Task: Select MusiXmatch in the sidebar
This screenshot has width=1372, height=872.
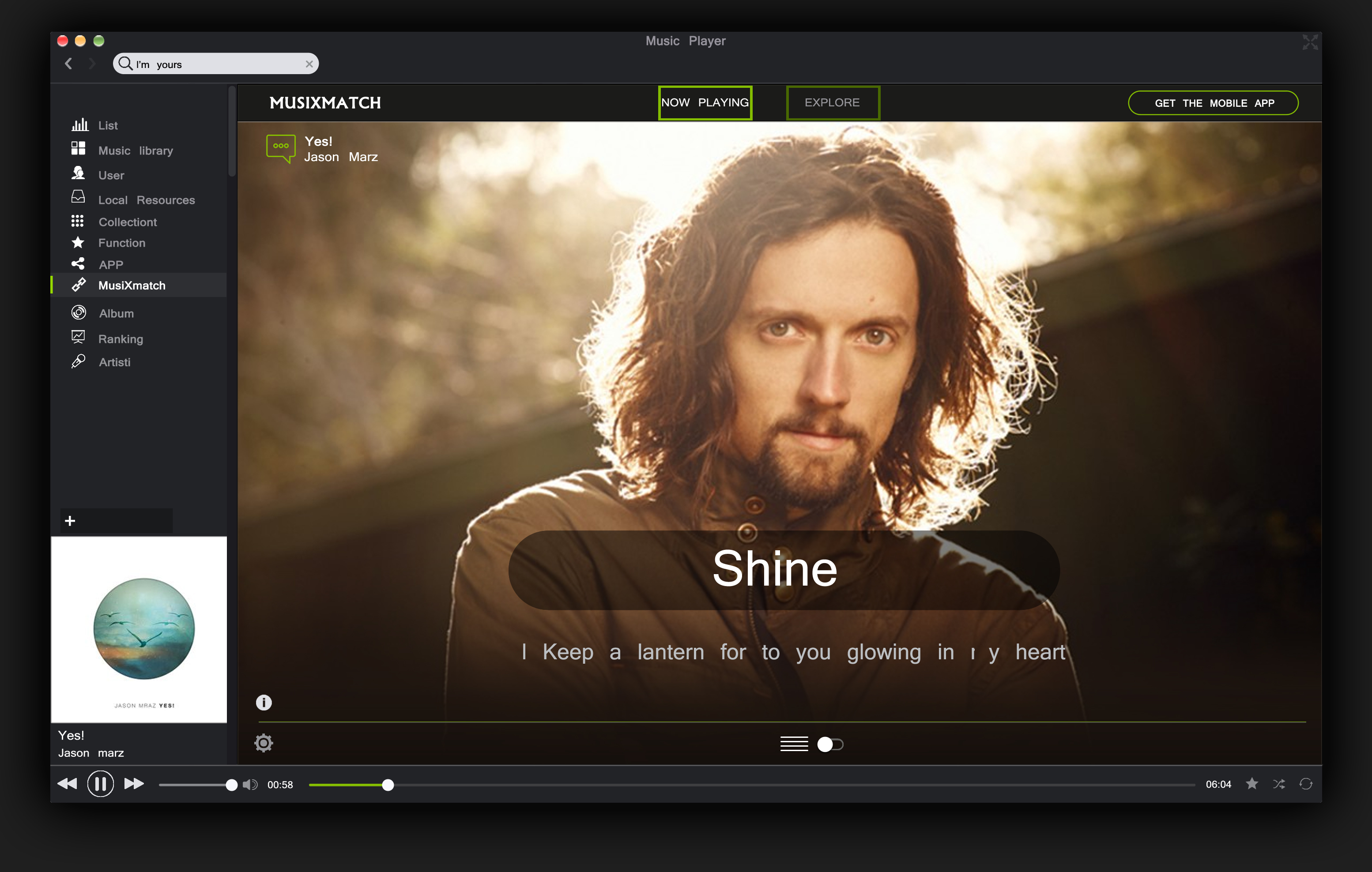Action: click(x=139, y=285)
